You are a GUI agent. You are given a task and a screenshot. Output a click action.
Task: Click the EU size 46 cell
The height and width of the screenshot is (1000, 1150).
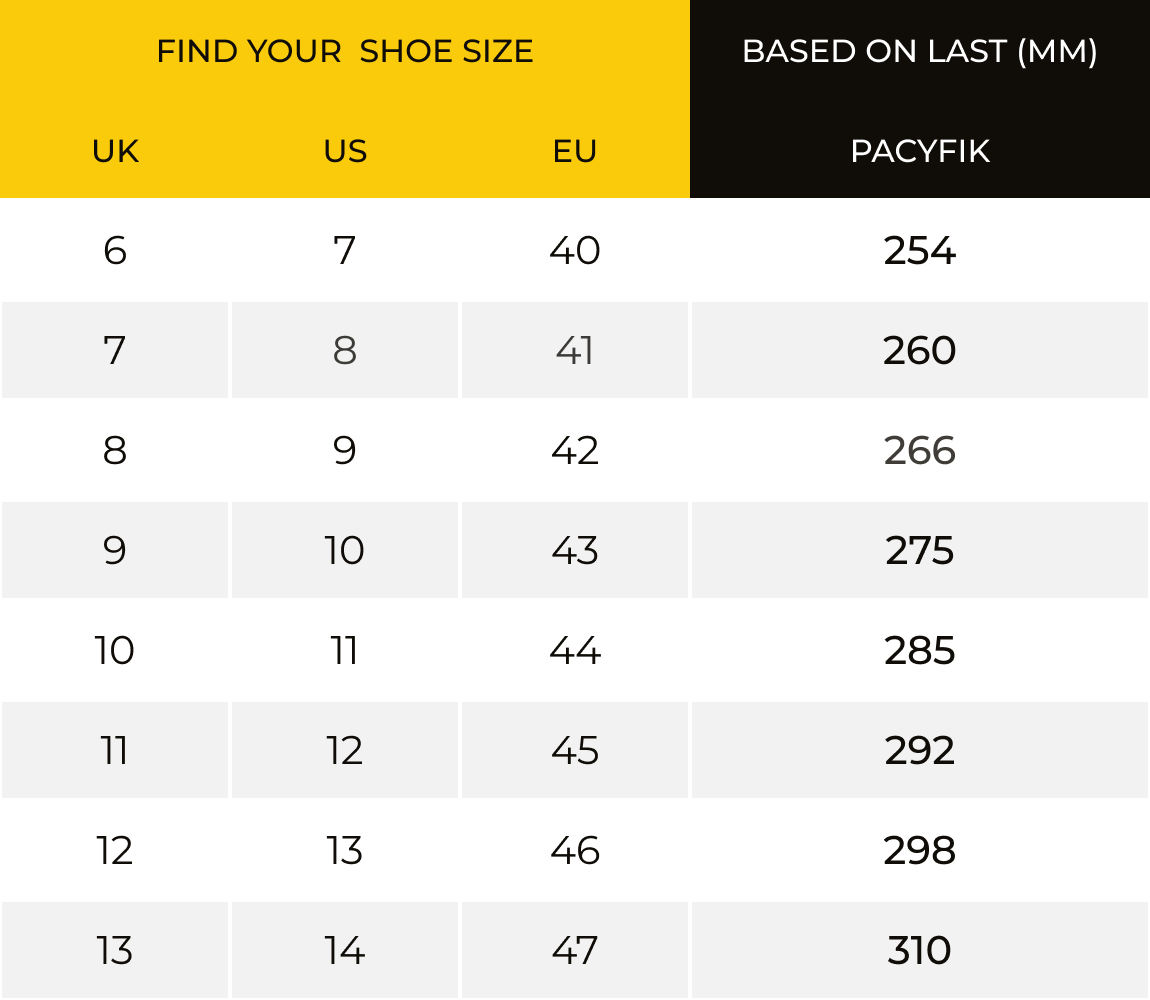(x=575, y=850)
